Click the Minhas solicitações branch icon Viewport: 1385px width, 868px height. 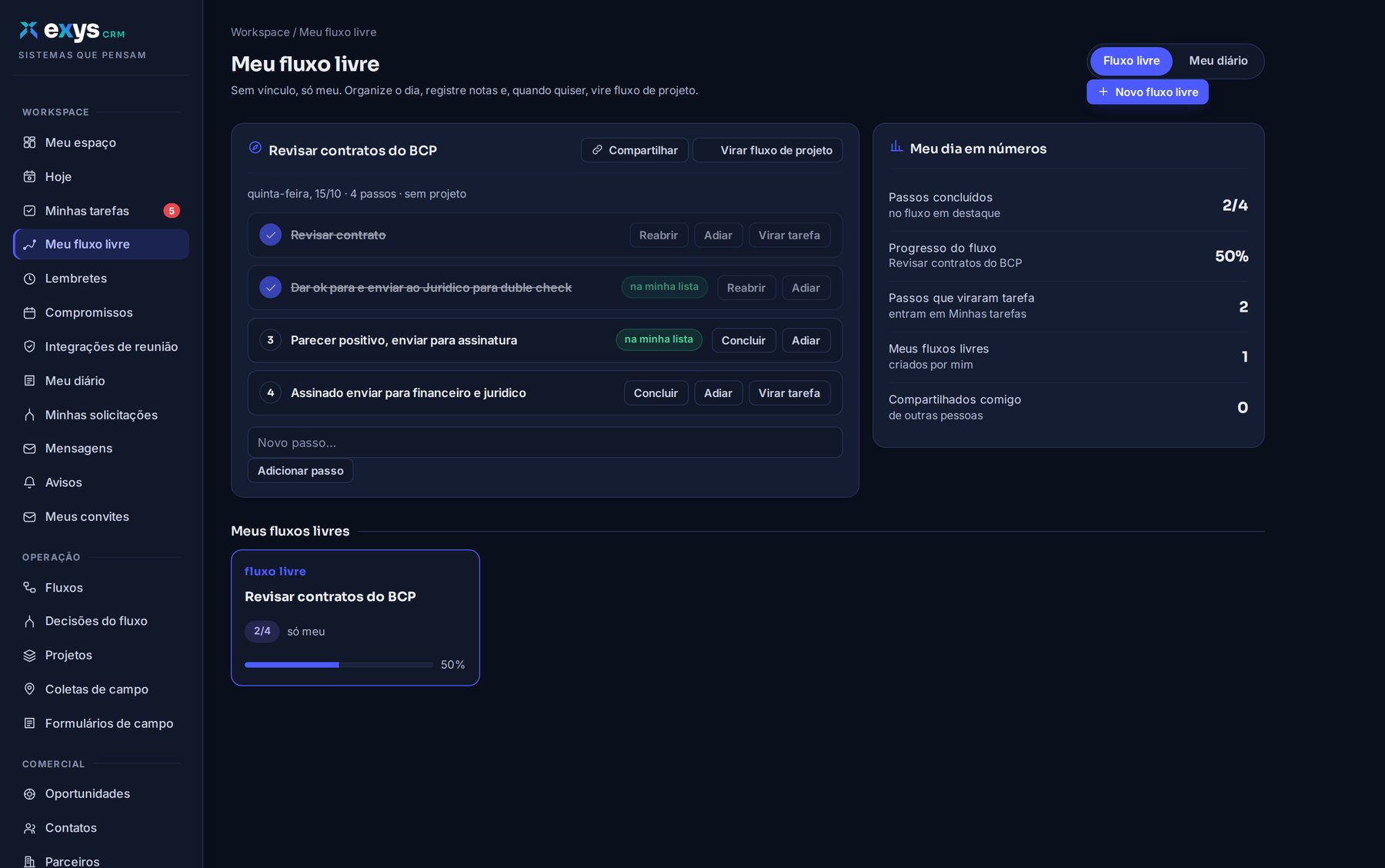point(29,415)
